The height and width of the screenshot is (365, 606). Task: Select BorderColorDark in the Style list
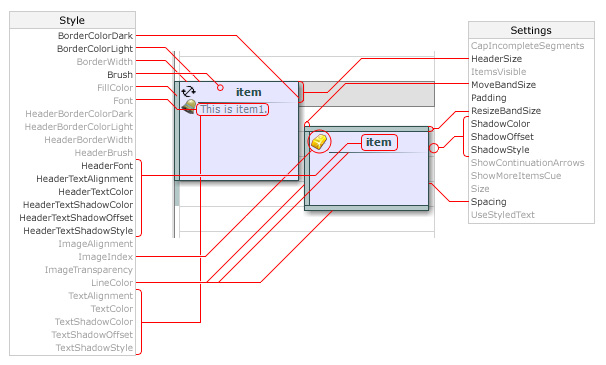(x=95, y=36)
